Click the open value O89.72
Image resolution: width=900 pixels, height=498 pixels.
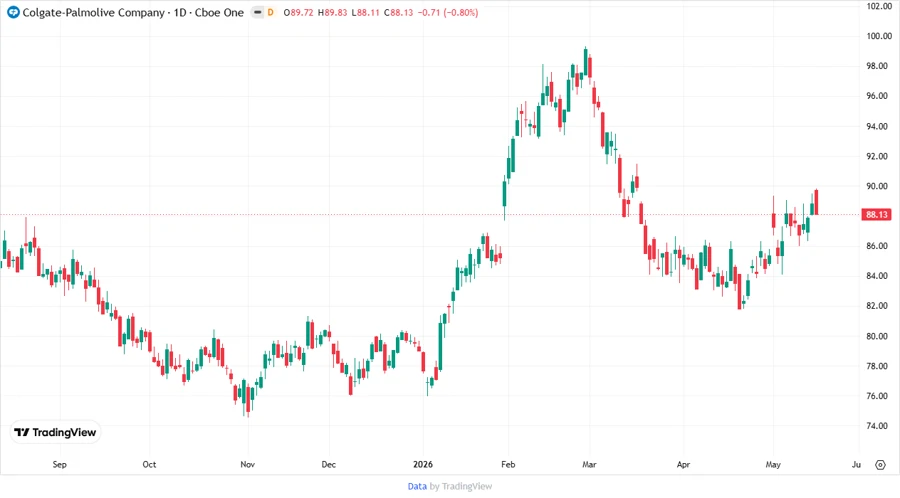[298, 13]
